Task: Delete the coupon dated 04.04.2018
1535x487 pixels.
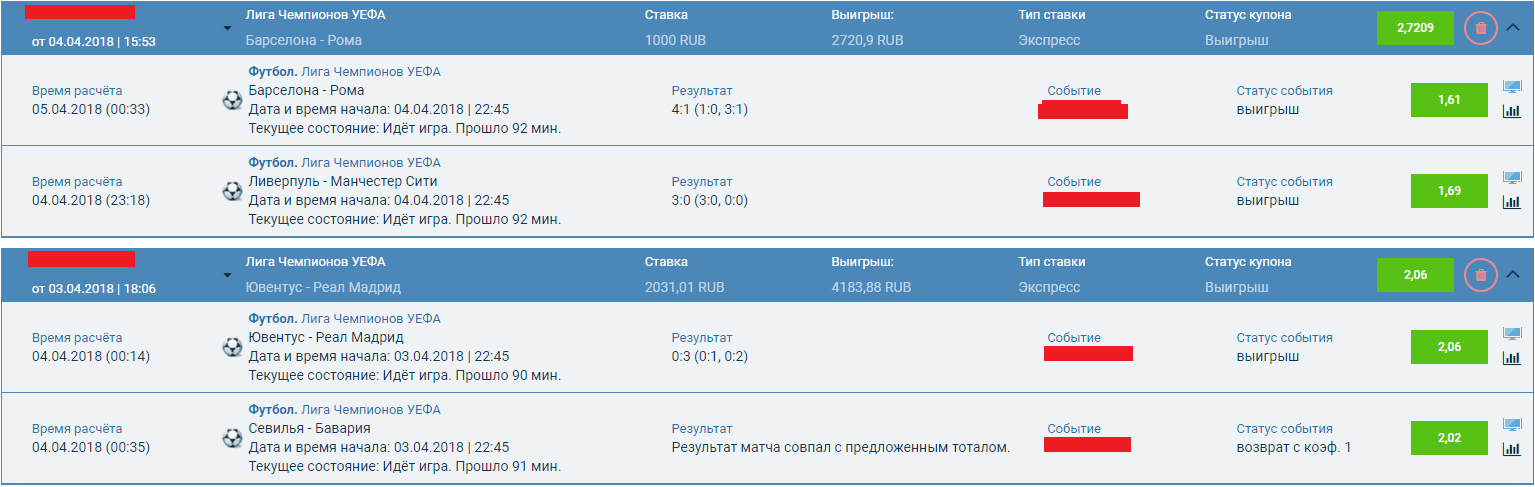Action: 1481,28
